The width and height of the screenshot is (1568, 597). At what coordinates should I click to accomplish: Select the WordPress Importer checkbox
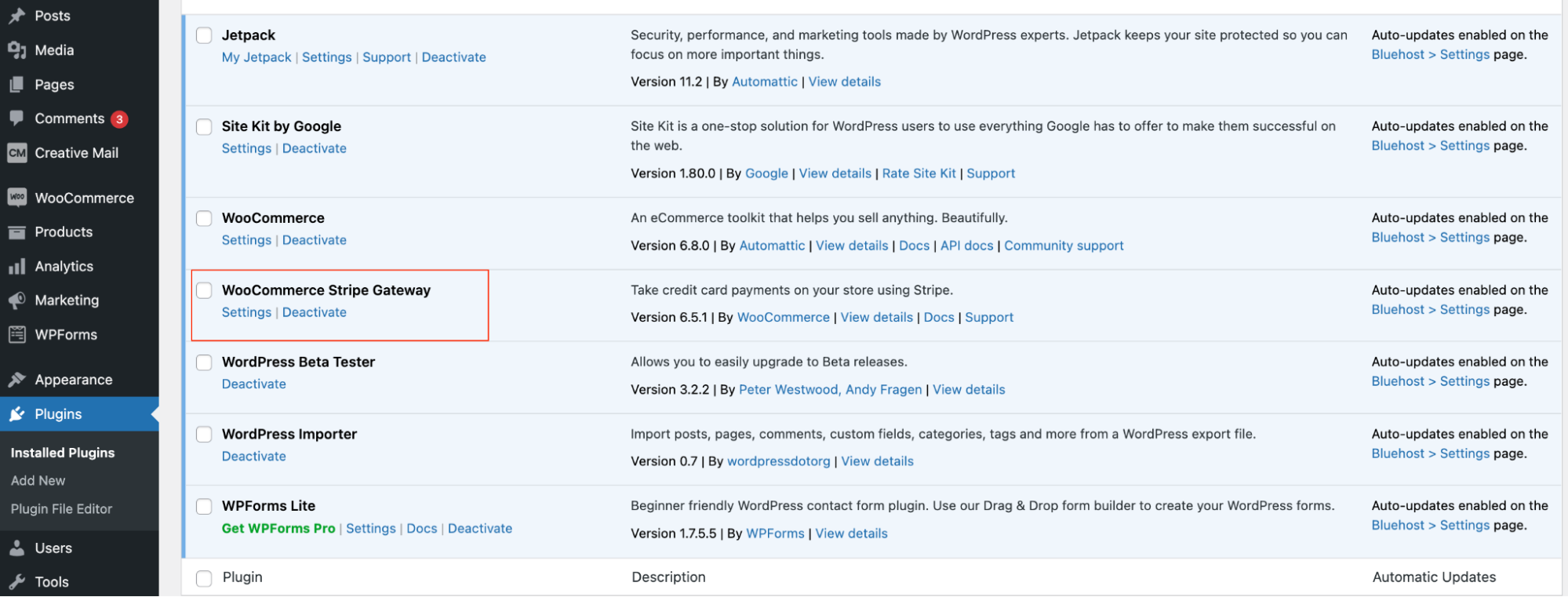[204, 435]
